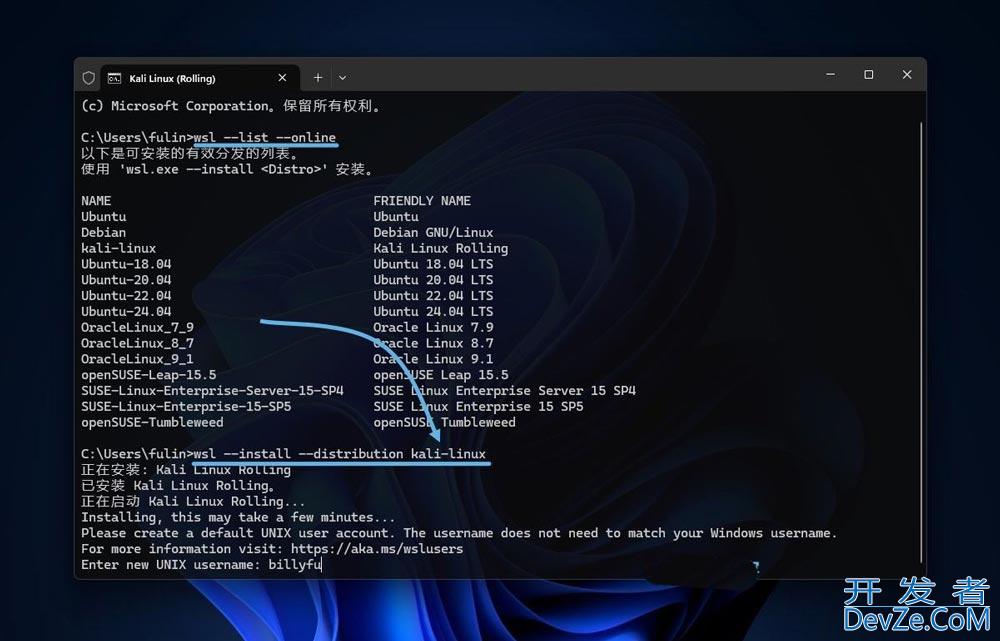Click 'SUSE-Linux-Enterprise-15-SP5' in the list

(x=186, y=406)
